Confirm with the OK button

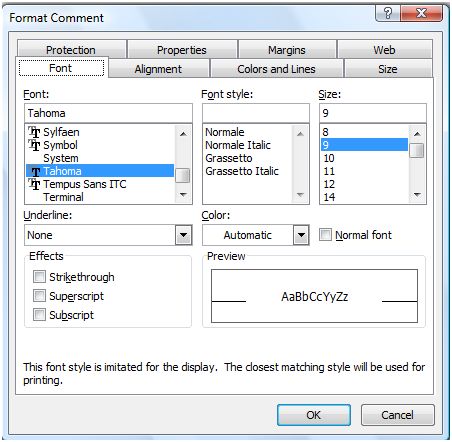tap(314, 415)
